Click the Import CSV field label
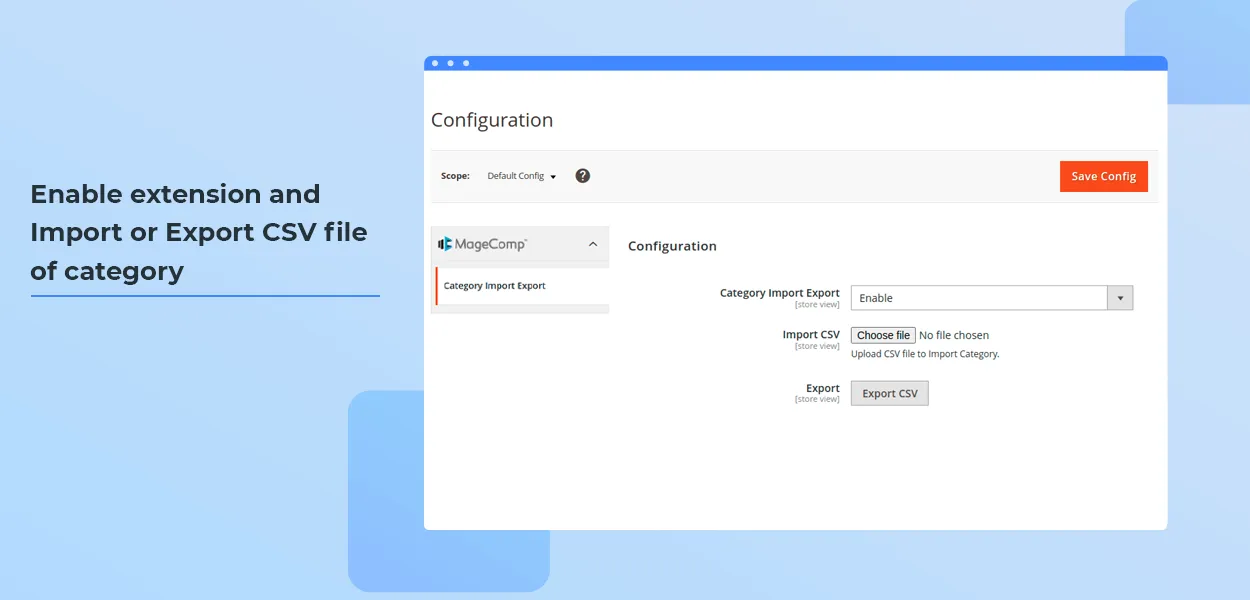This screenshot has width=1250, height=600. (811, 335)
